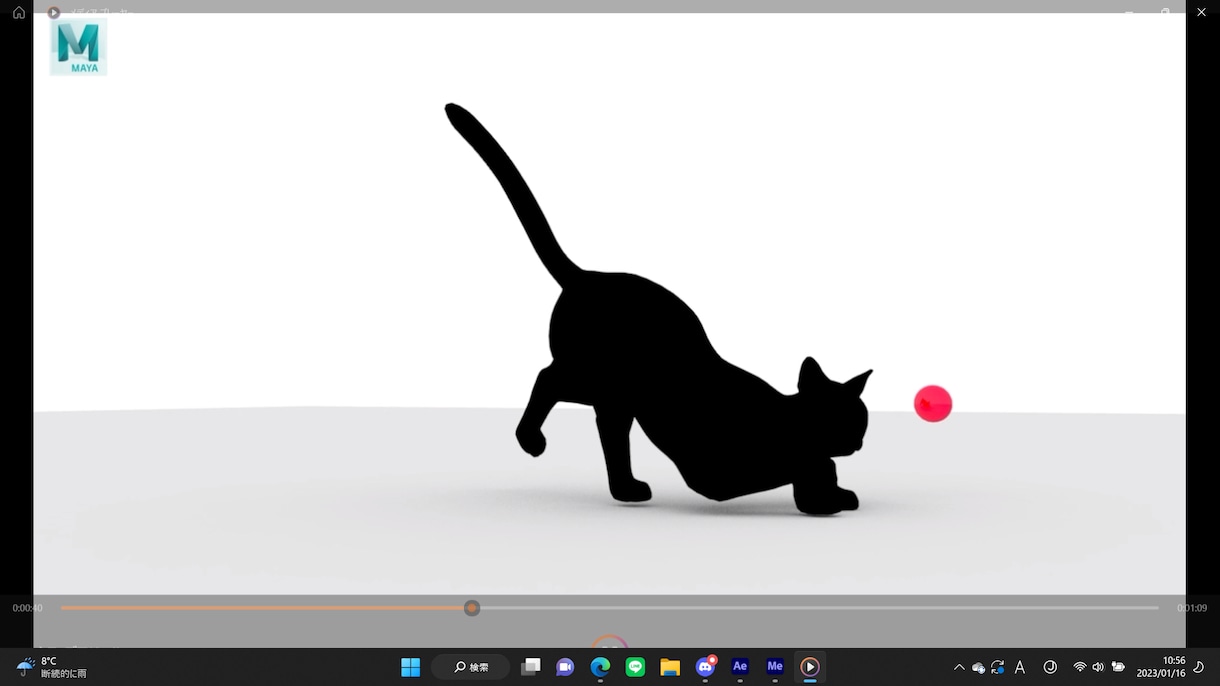Open the taskbar search box
Screen dimensions: 1220x686
point(471,667)
